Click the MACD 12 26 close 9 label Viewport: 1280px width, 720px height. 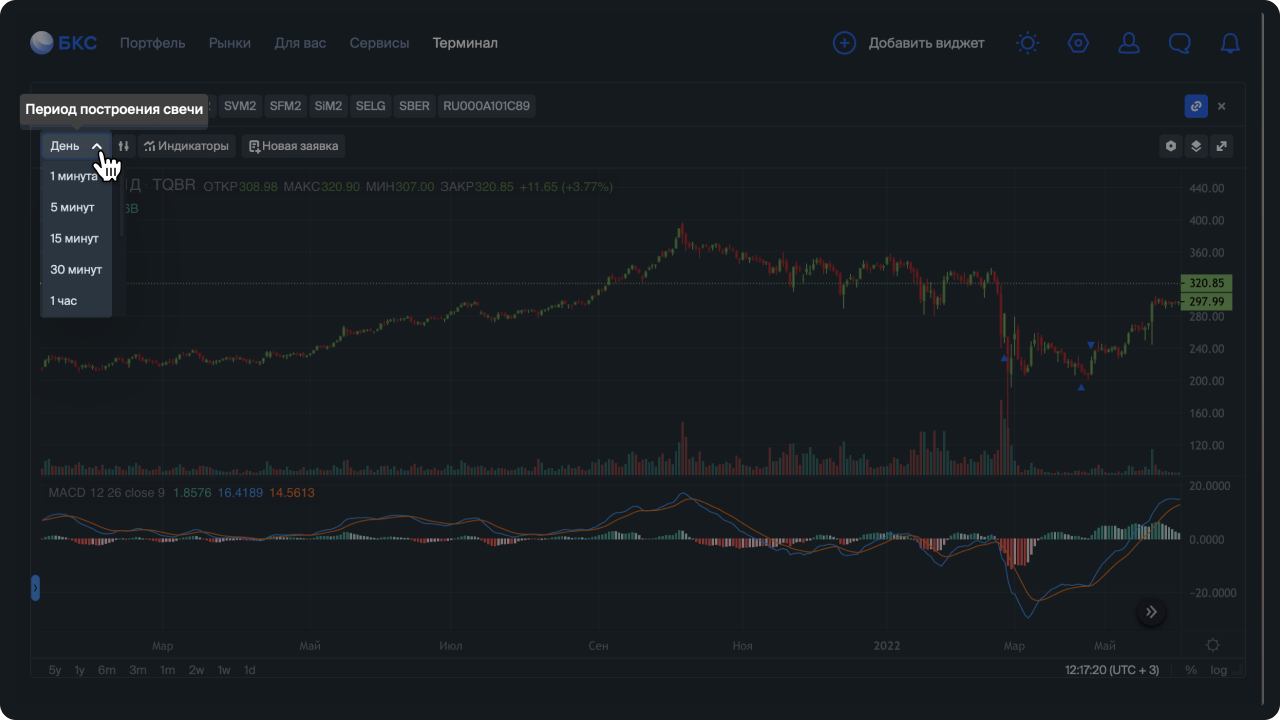point(107,493)
